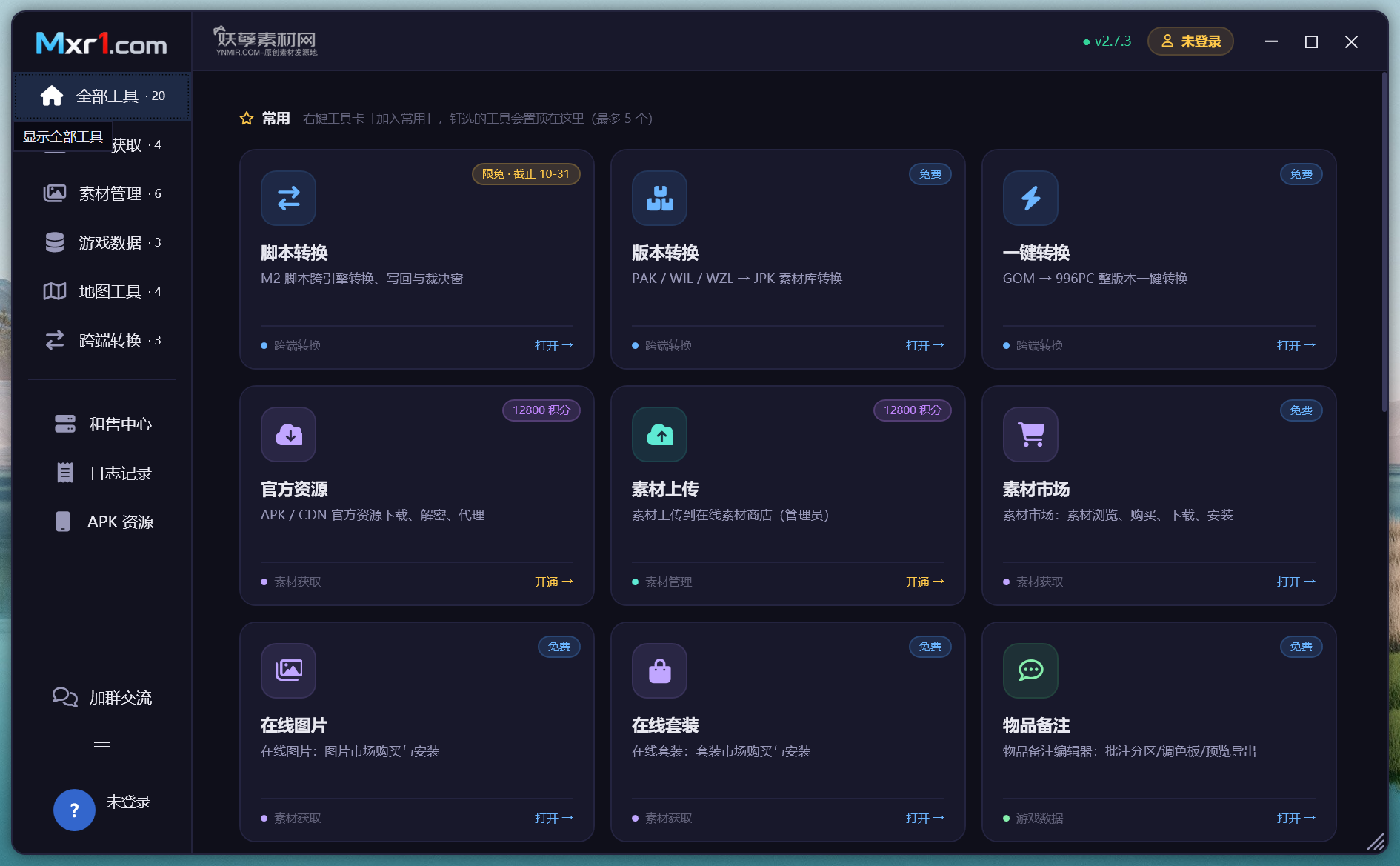Click the 限免 · 截止 10-31 badge
Screen dimensions: 1400x866
526,174
